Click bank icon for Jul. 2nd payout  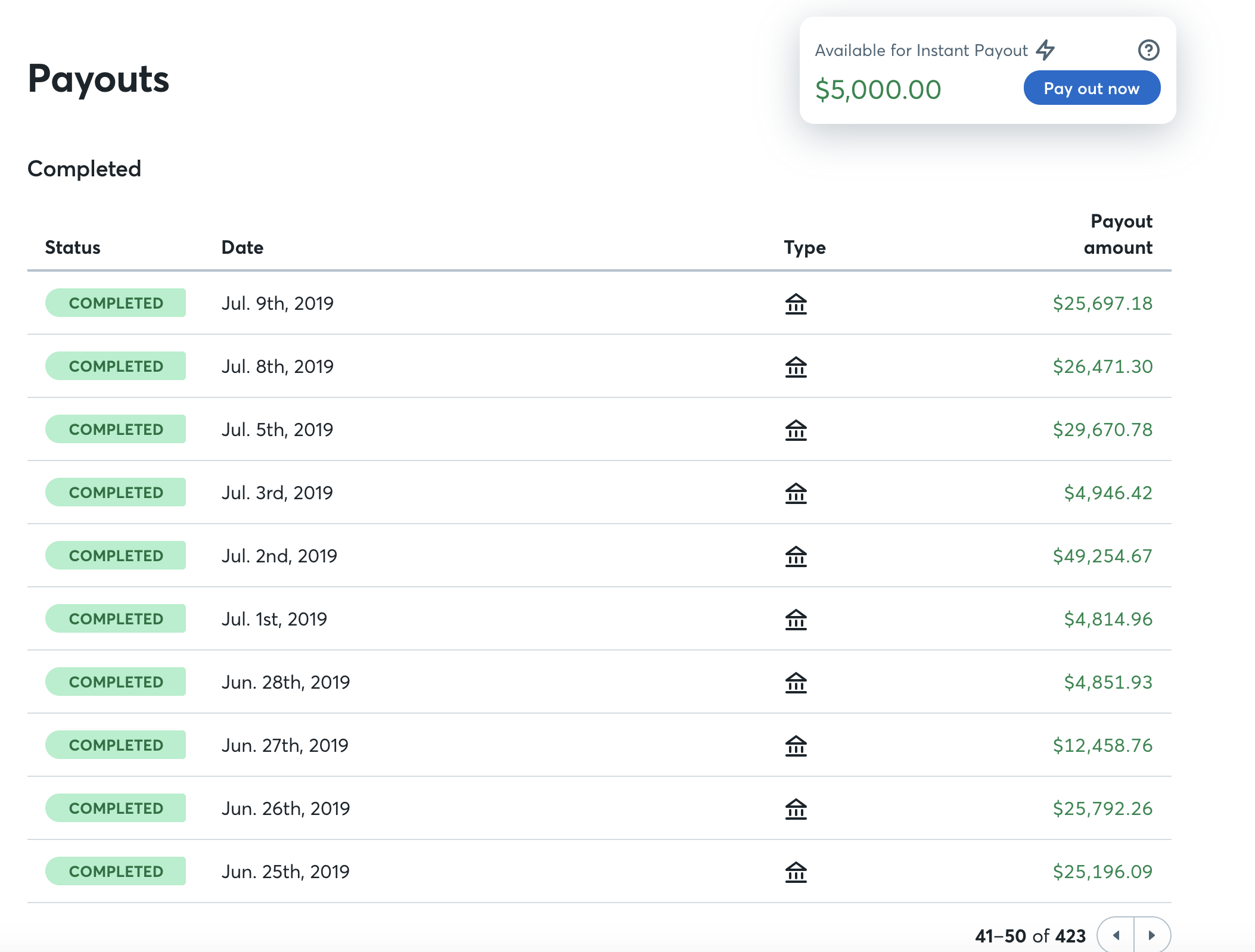tap(796, 556)
